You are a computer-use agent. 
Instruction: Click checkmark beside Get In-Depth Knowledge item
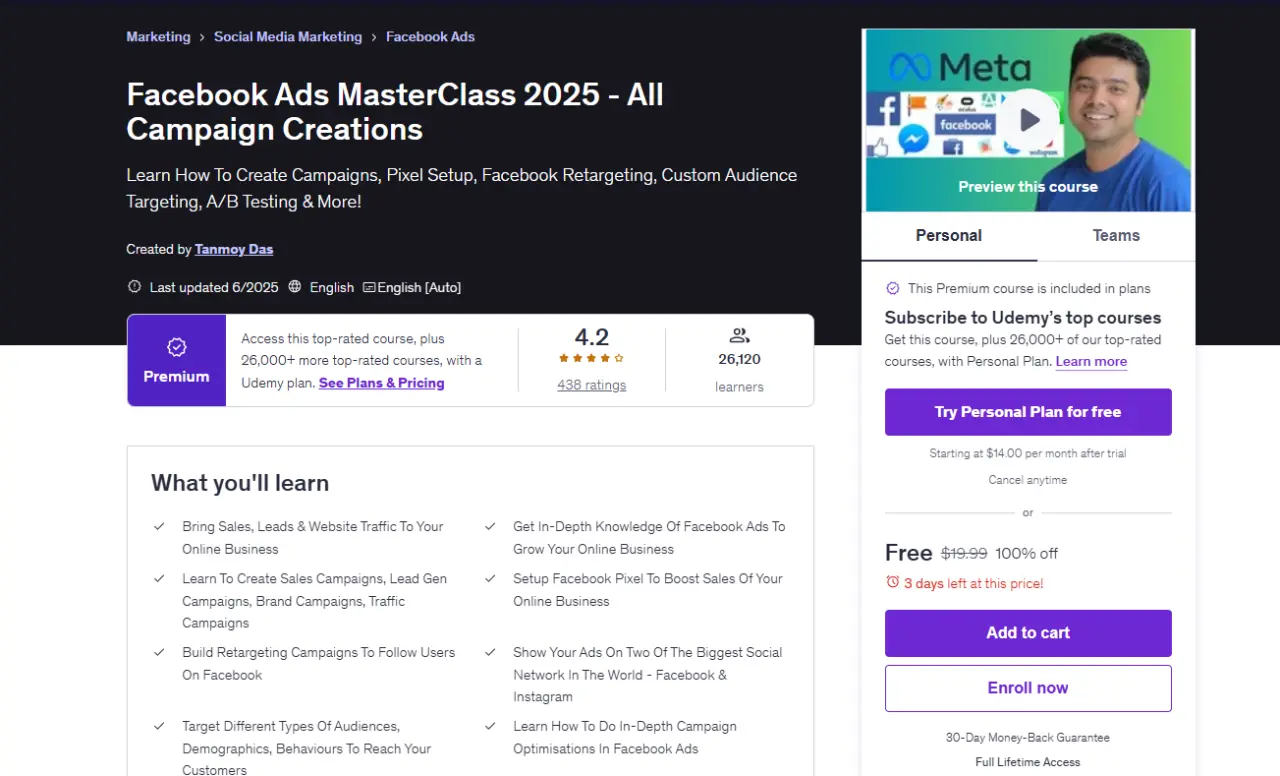(x=491, y=526)
